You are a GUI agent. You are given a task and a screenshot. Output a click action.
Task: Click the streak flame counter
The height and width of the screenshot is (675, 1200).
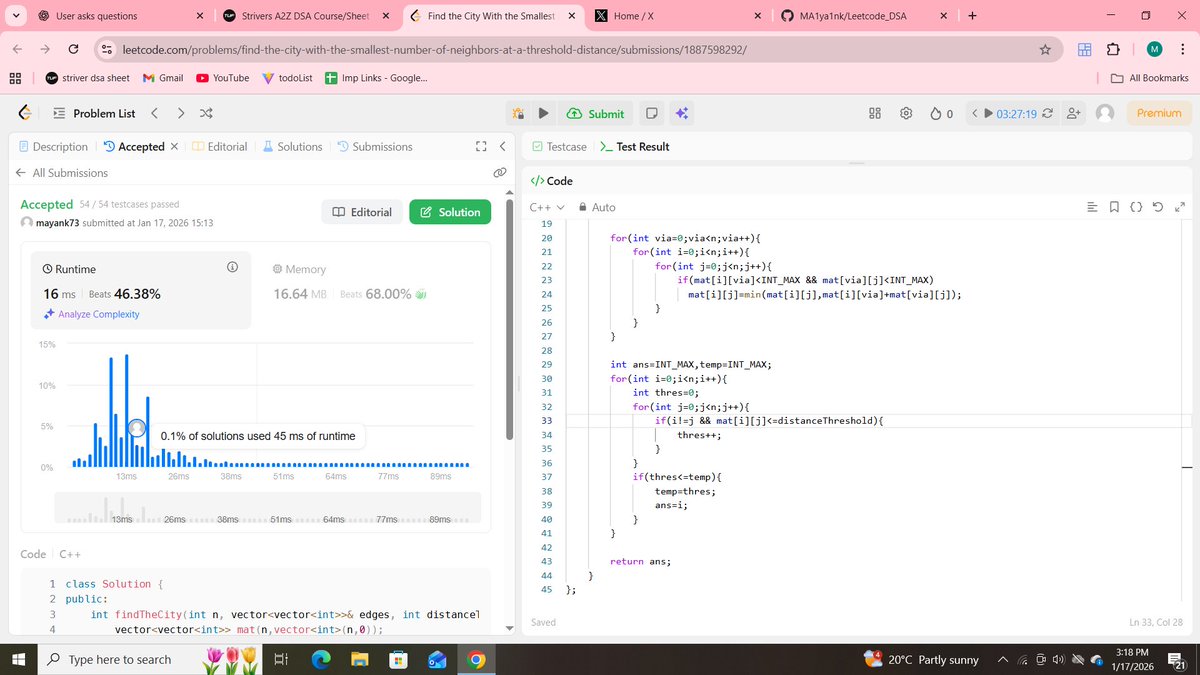tap(942, 113)
